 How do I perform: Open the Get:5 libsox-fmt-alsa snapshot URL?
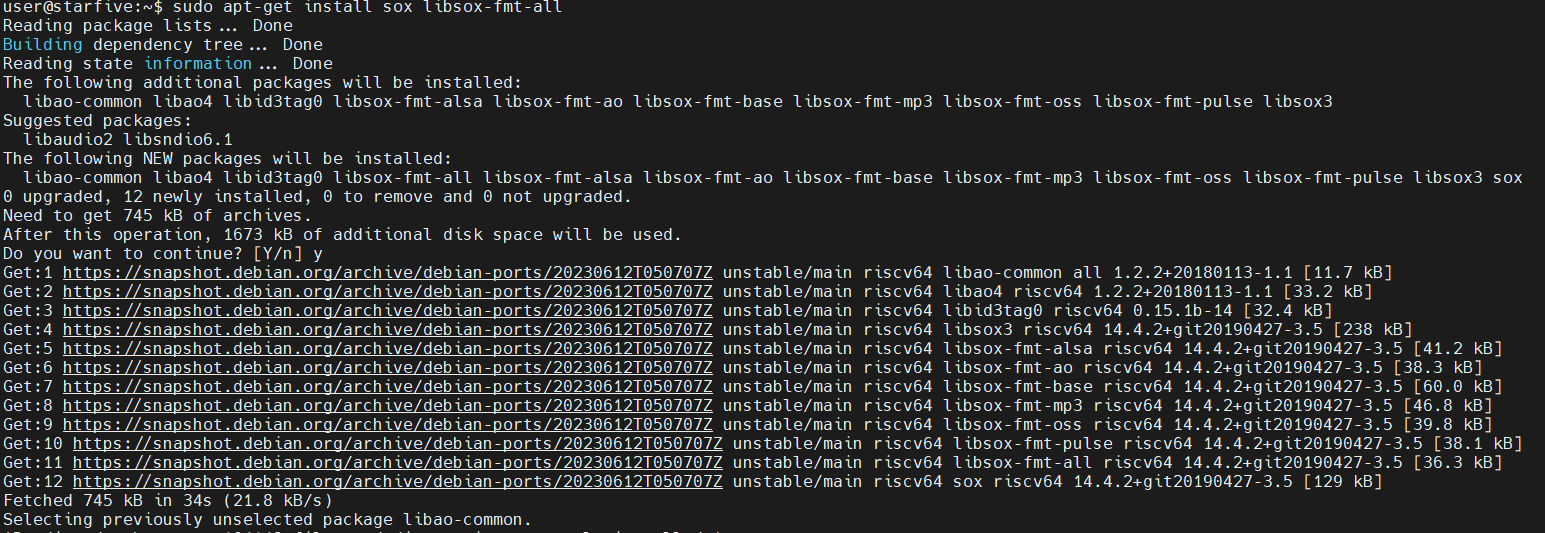click(388, 349)
